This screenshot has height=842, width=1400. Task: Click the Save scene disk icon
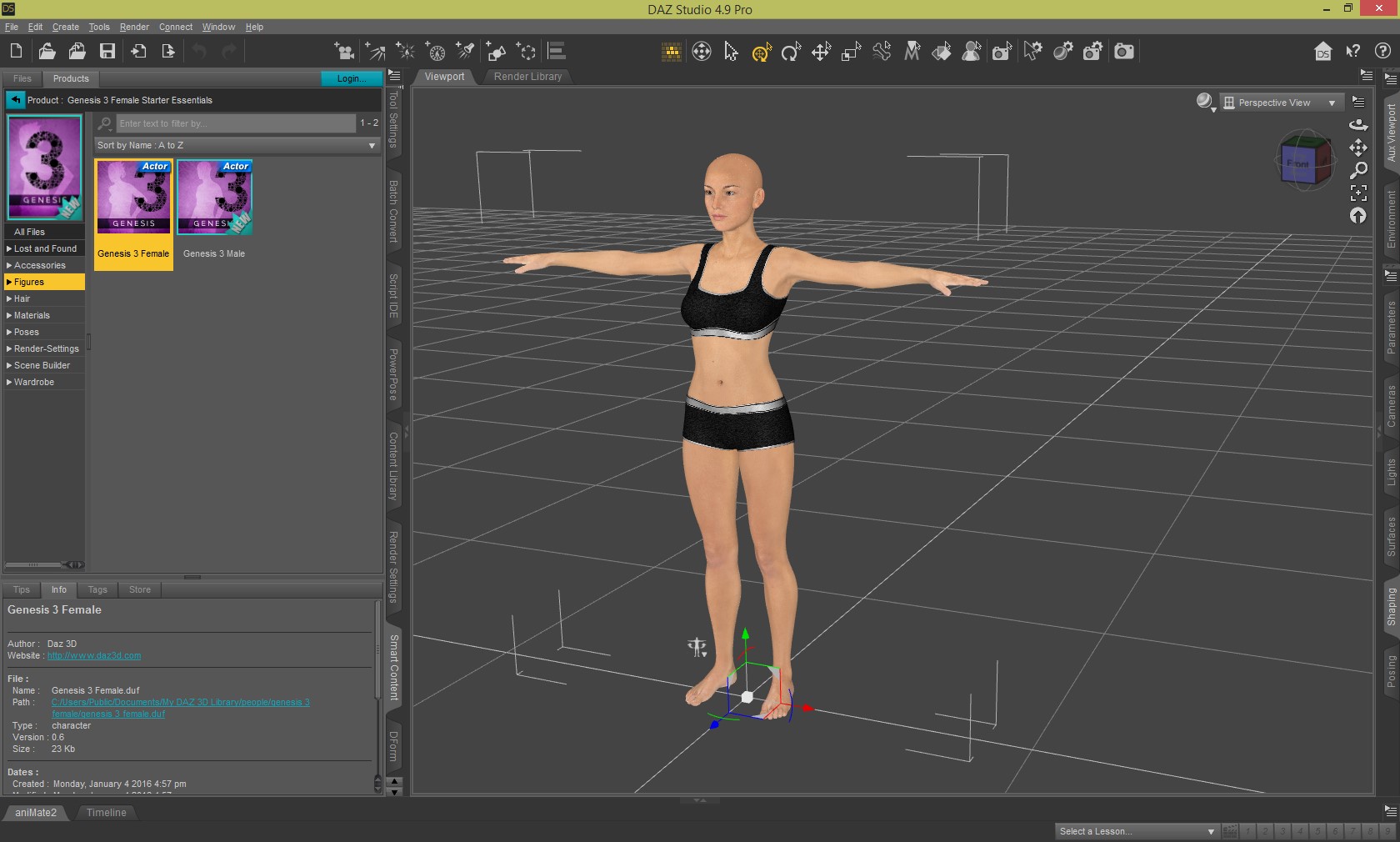coord(107,51)
